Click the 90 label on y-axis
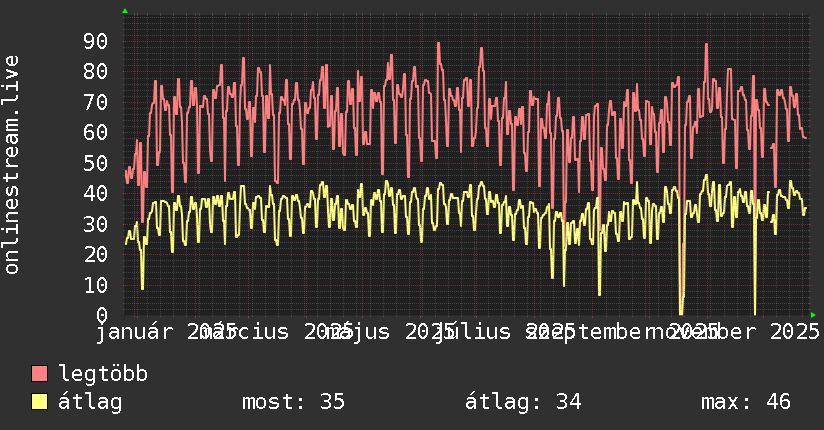This screenshot has height=430, width=824. point(96,42)
